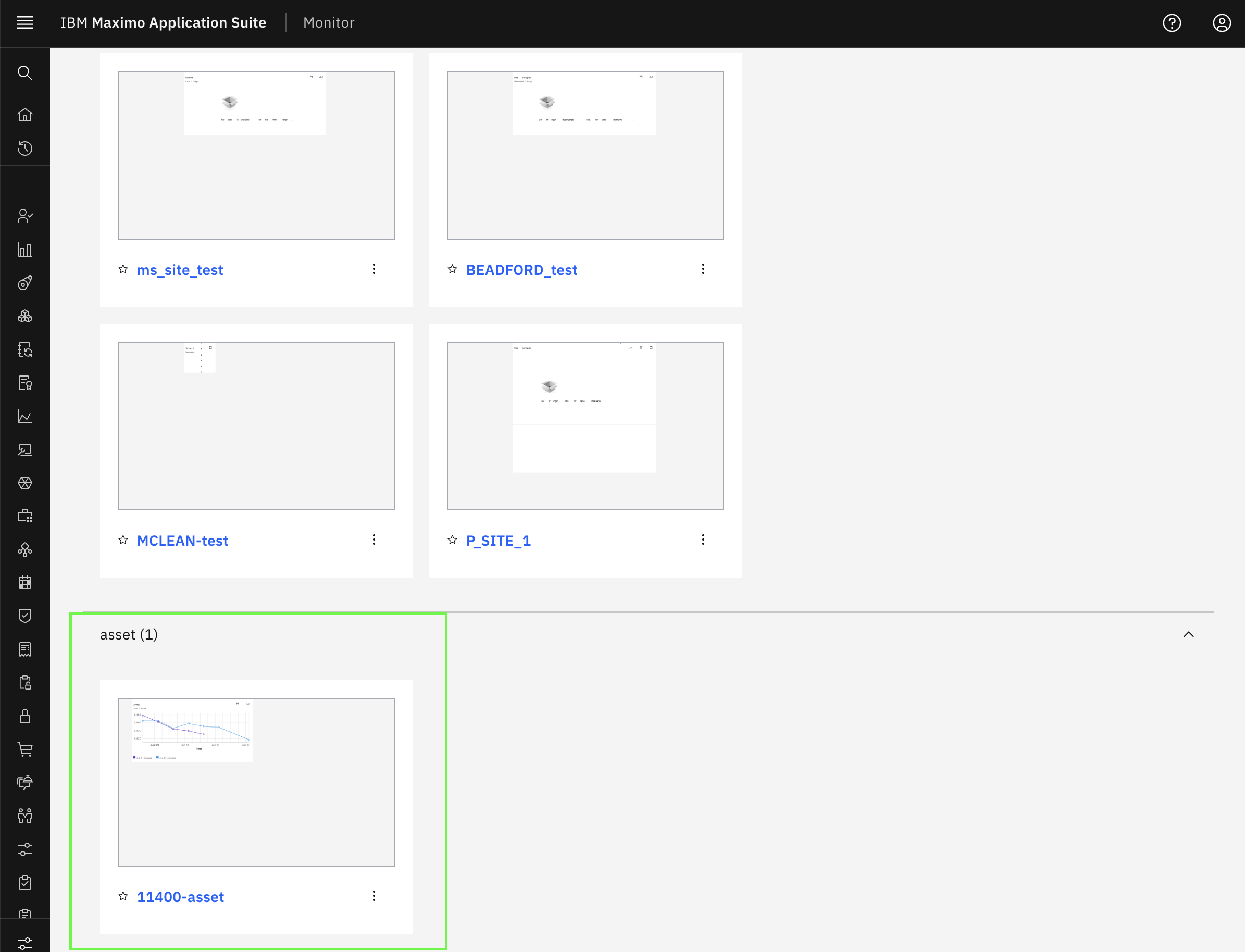Click the shield checkmark sidebar icon

(x=25, y=616)
